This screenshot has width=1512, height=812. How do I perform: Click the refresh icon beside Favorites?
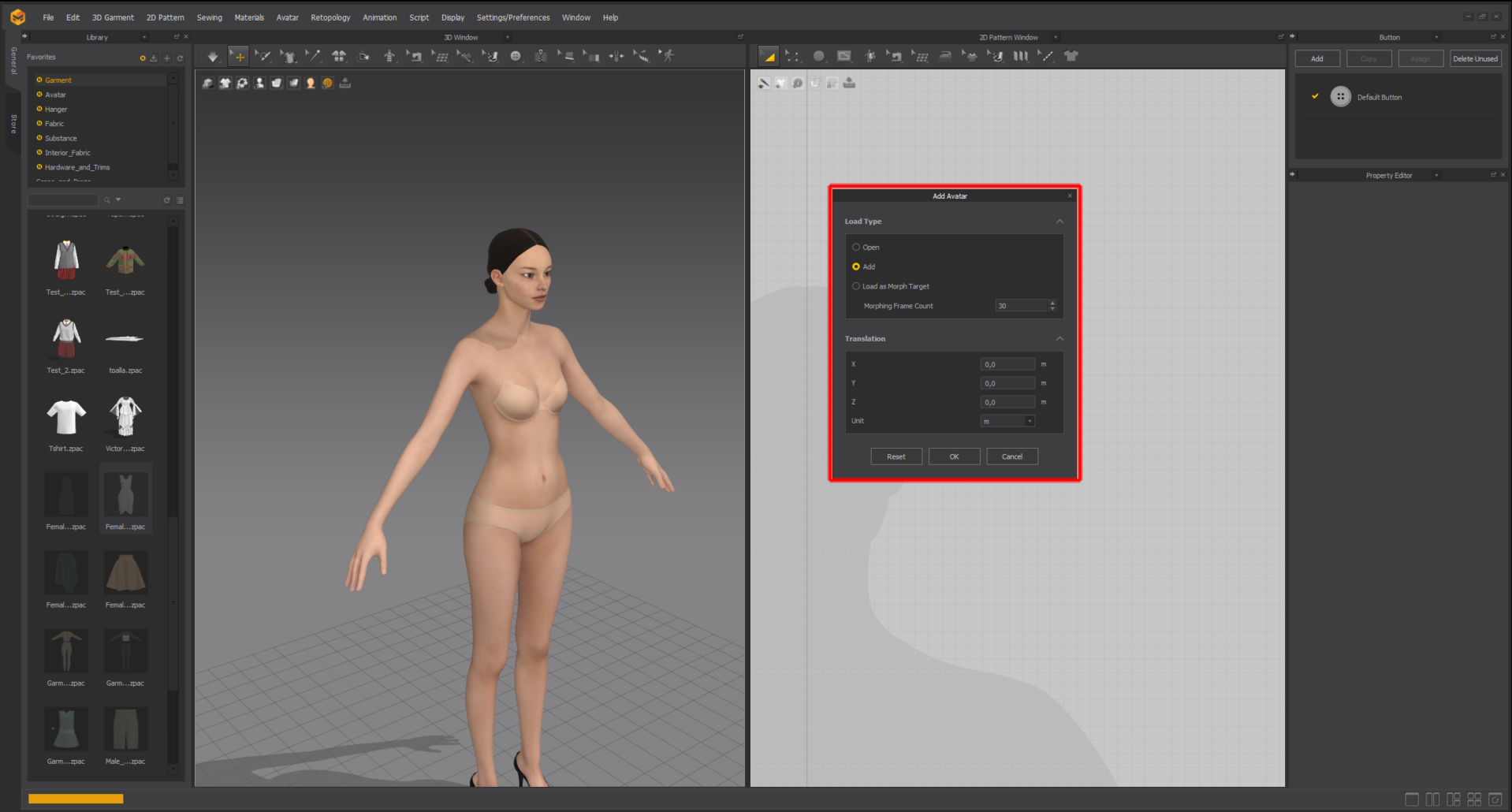point(180,58)
